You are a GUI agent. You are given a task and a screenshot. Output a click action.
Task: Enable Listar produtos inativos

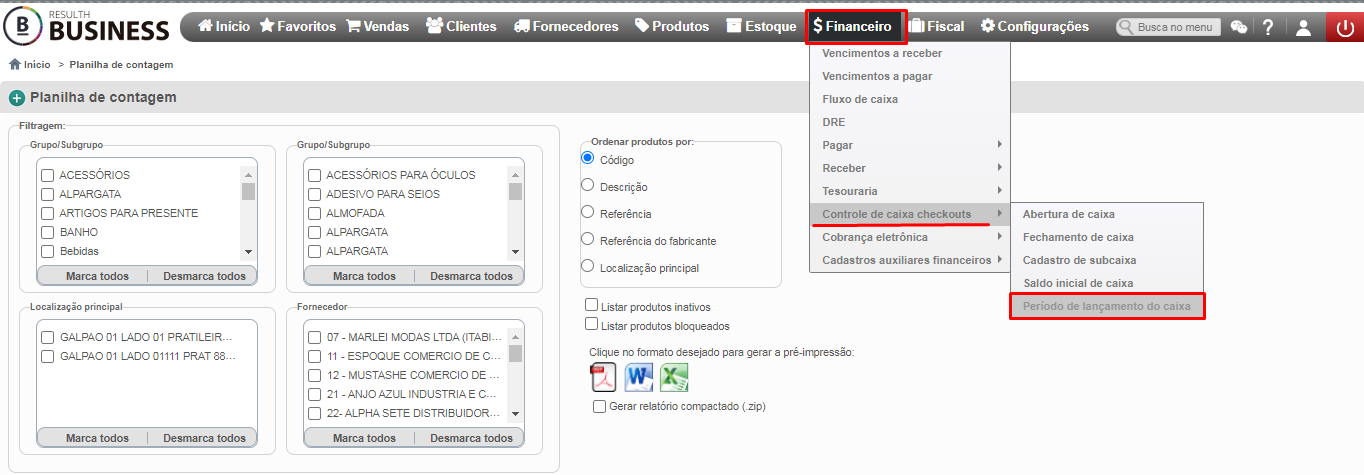click(x=592, y=305)
